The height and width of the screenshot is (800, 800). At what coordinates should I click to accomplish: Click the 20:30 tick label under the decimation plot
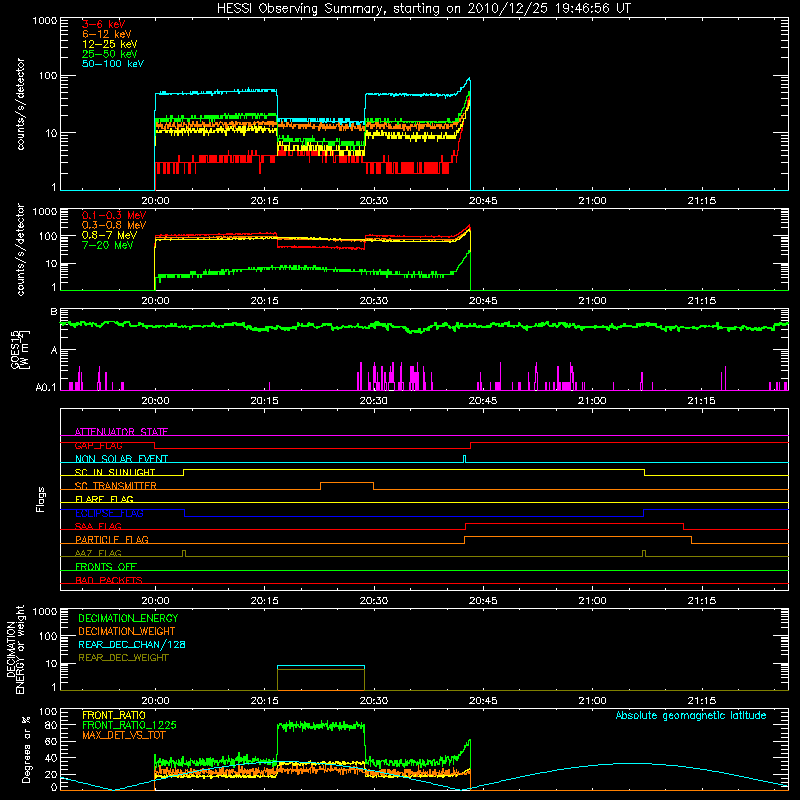coord(373,701)
